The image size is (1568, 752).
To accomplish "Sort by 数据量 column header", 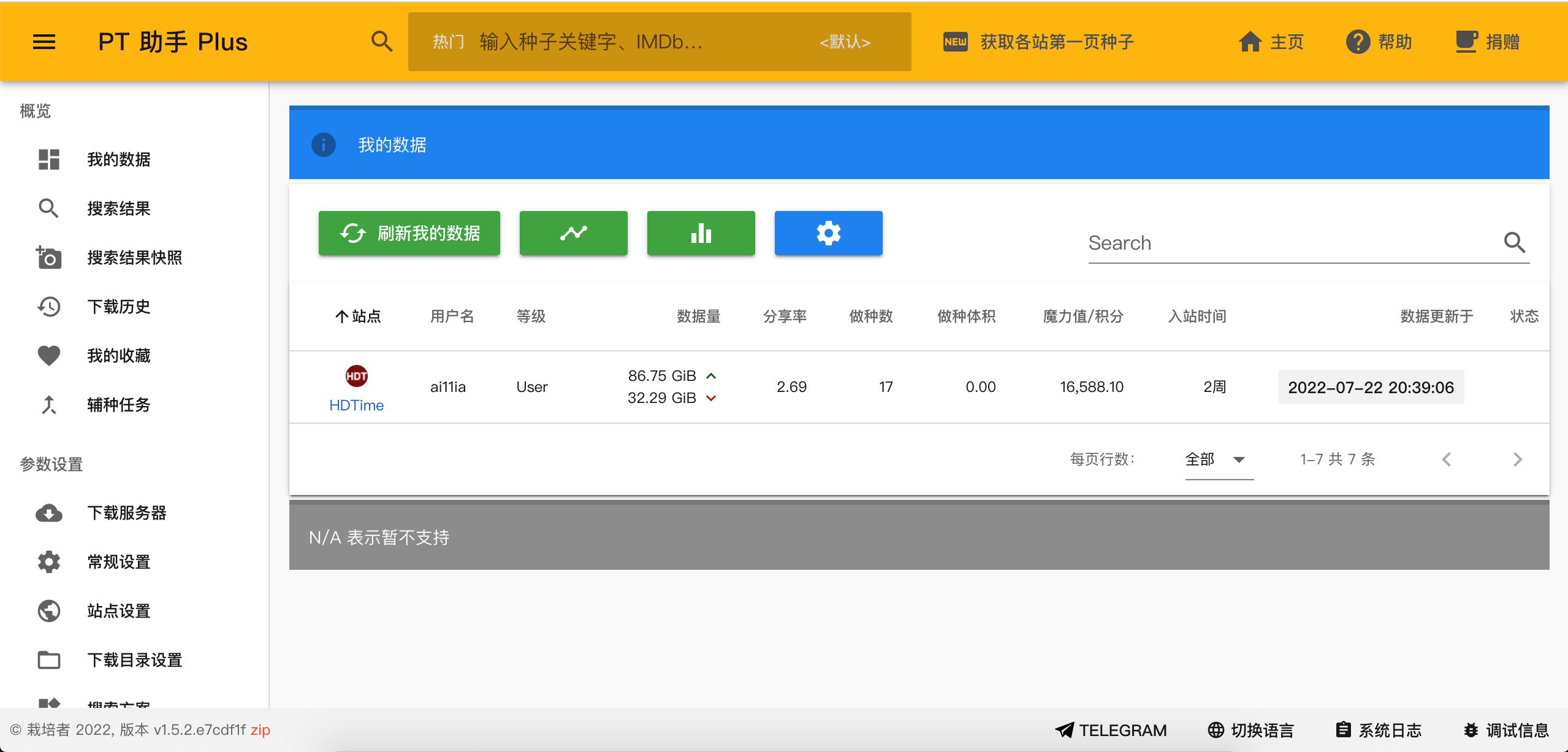I will [x=699, y=317].
